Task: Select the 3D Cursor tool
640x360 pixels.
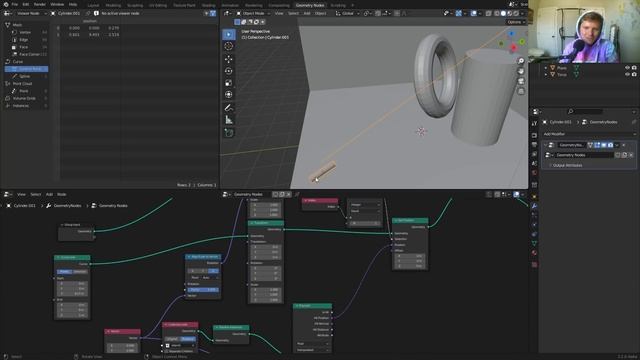Action: click(229, 46)
